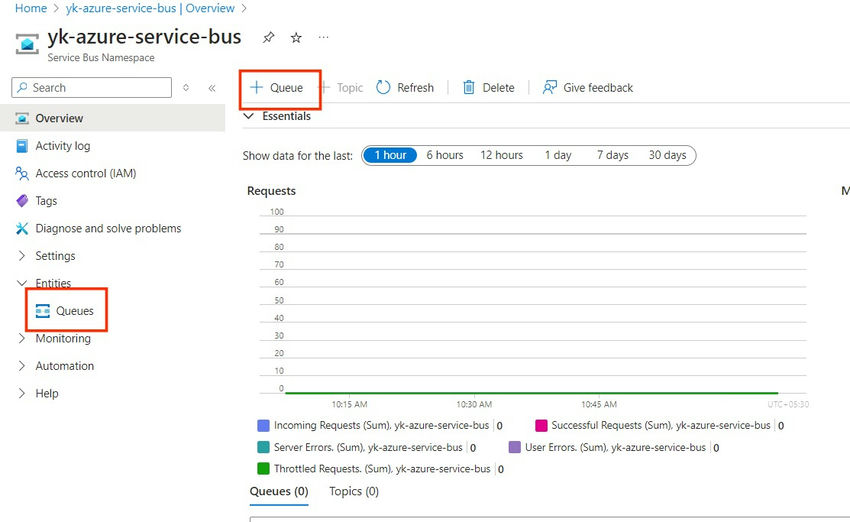Go to the Home breadcrumb link
The image size is (850, 522).
[31, 8]
